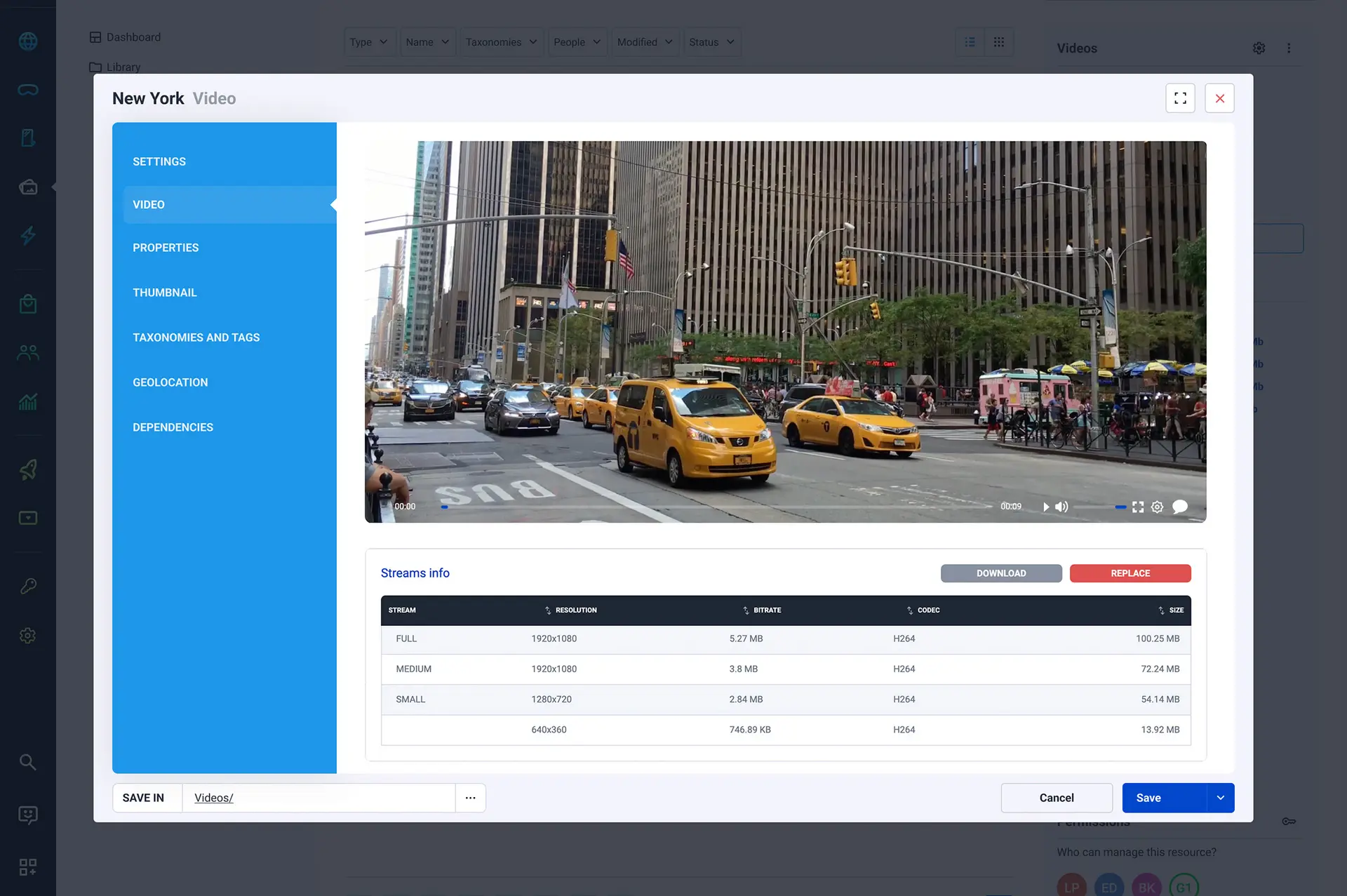Open the analytics chart icon in sidebar
This screenshot has height=896, width=1347.
coord(28,401)
